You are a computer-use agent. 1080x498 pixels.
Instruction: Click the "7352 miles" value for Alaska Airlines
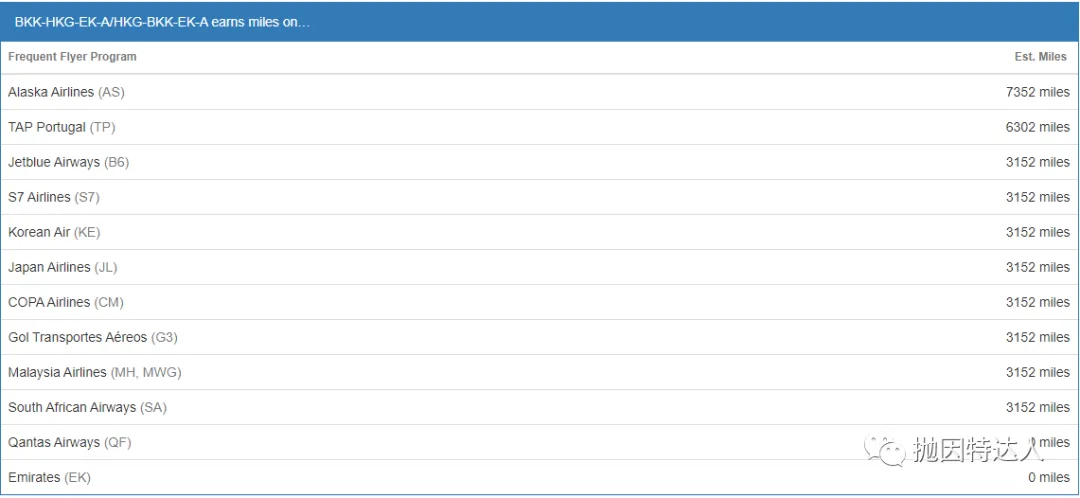coord(1038,92)
